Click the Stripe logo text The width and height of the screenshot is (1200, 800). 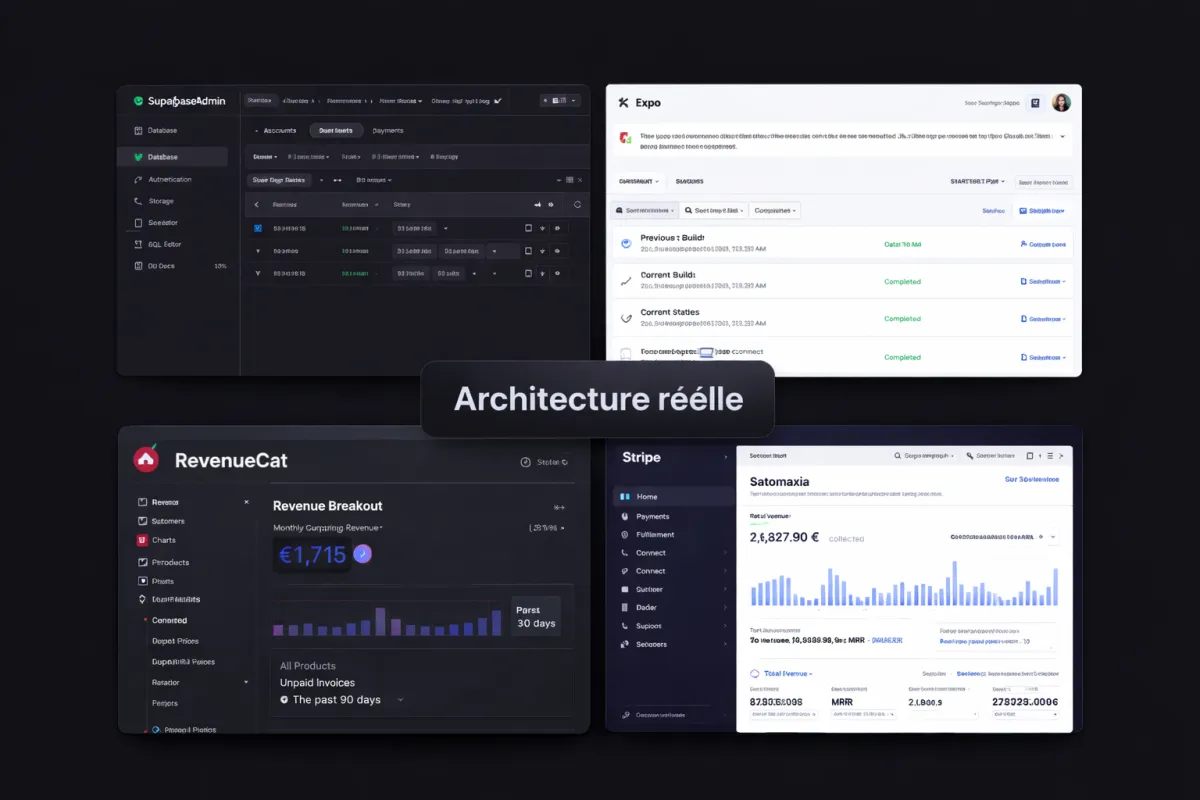[641, 457]
